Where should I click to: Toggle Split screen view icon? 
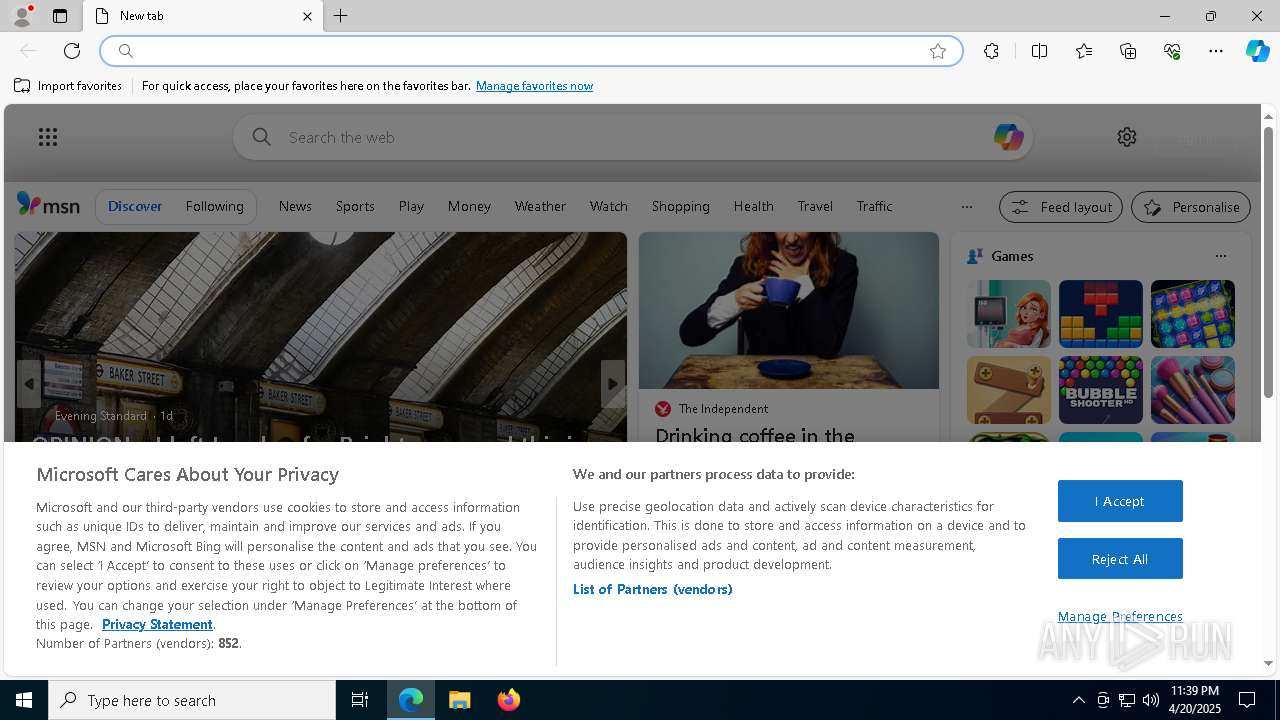1039,51
